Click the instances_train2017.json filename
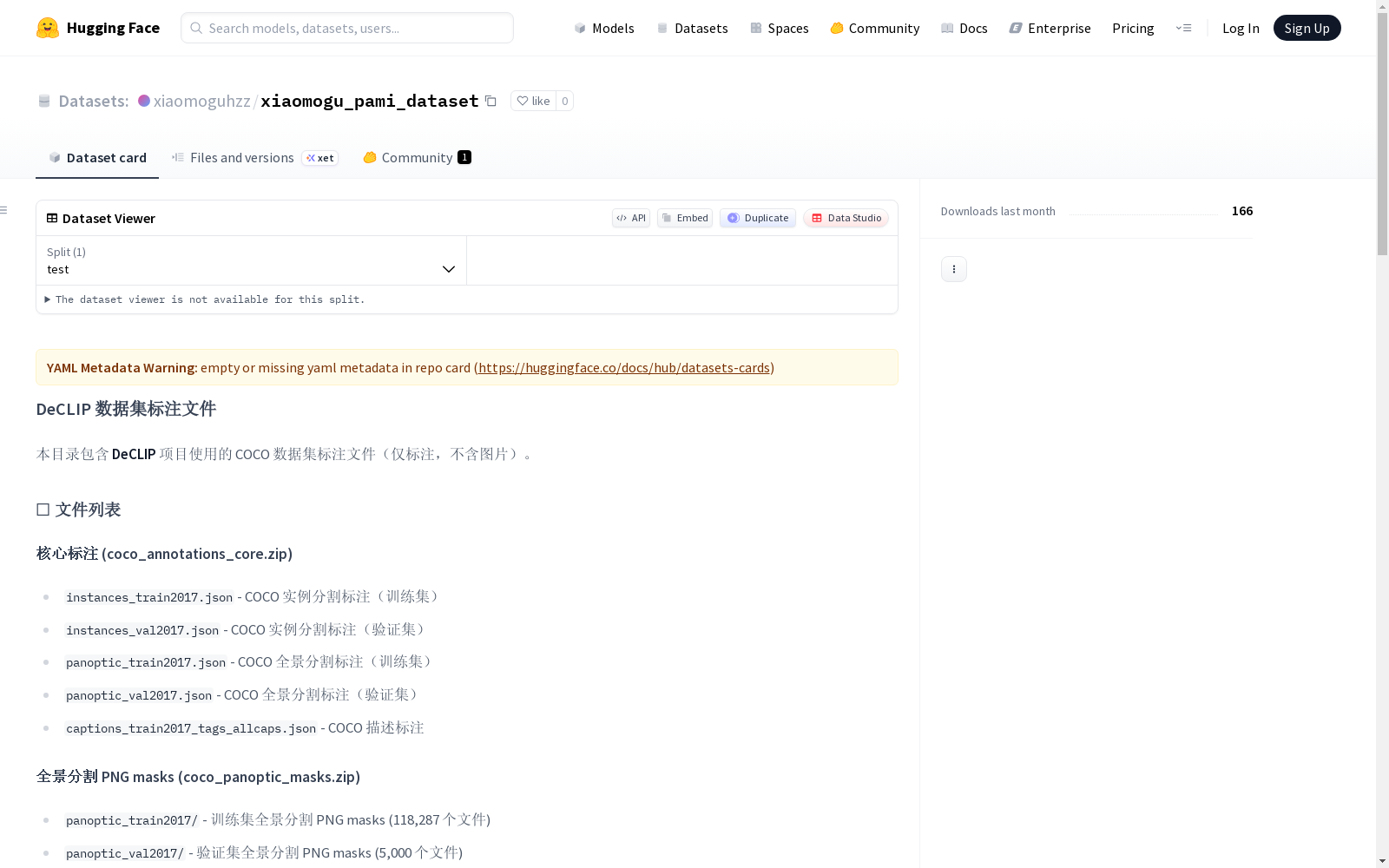The image size is (1389, 868). coord(149,597)
